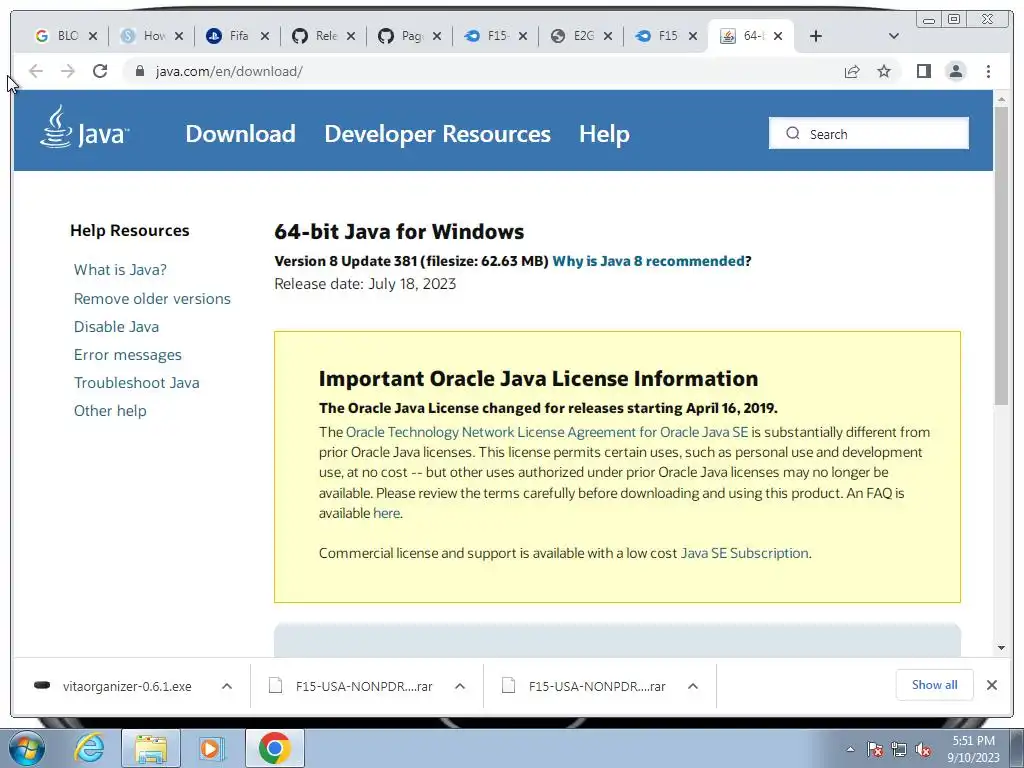Open Remove older versions link

(x=152, y=298)
